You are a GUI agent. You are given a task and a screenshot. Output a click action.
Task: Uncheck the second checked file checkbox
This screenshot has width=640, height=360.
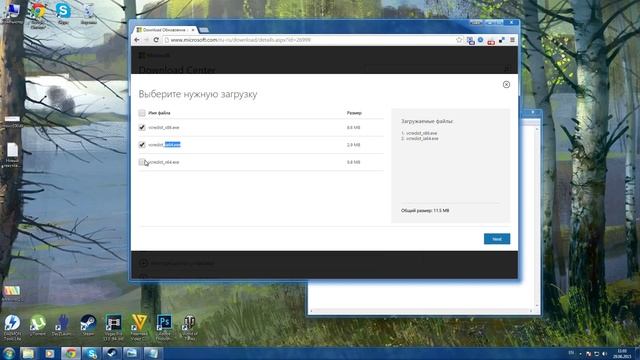[142, 144]
